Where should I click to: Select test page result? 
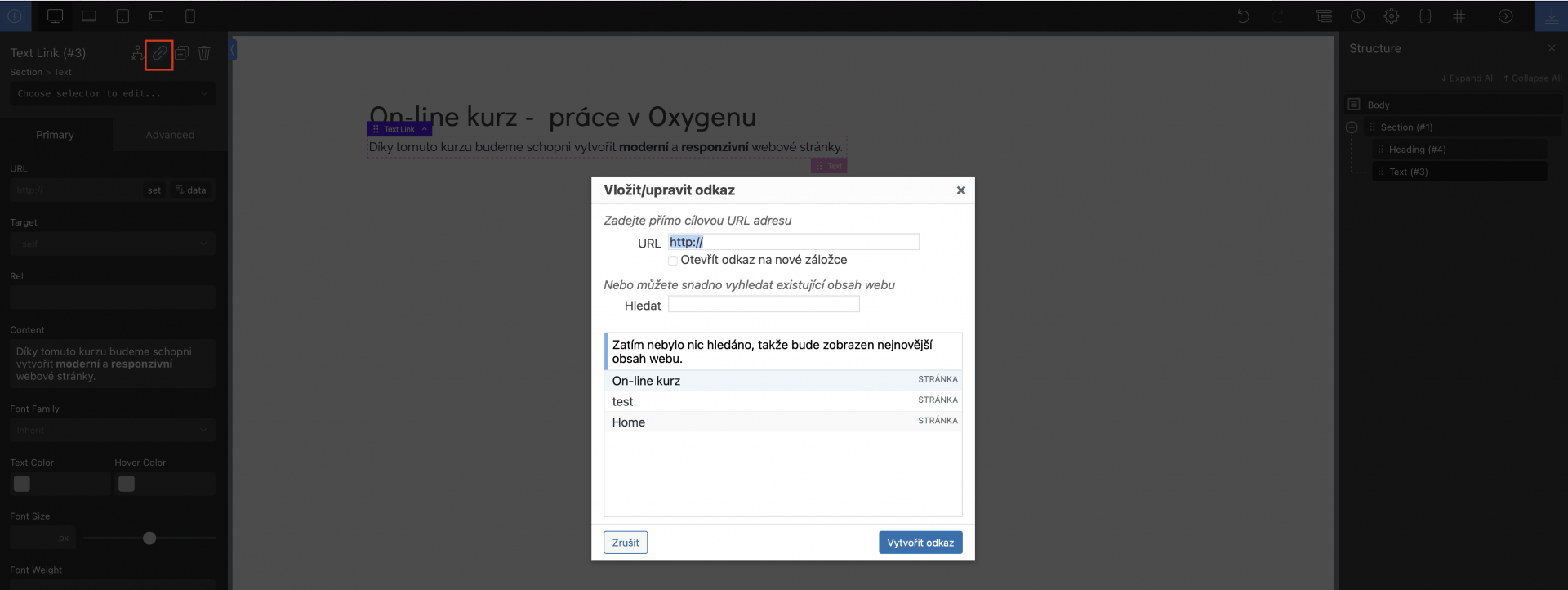coord(783,401)
